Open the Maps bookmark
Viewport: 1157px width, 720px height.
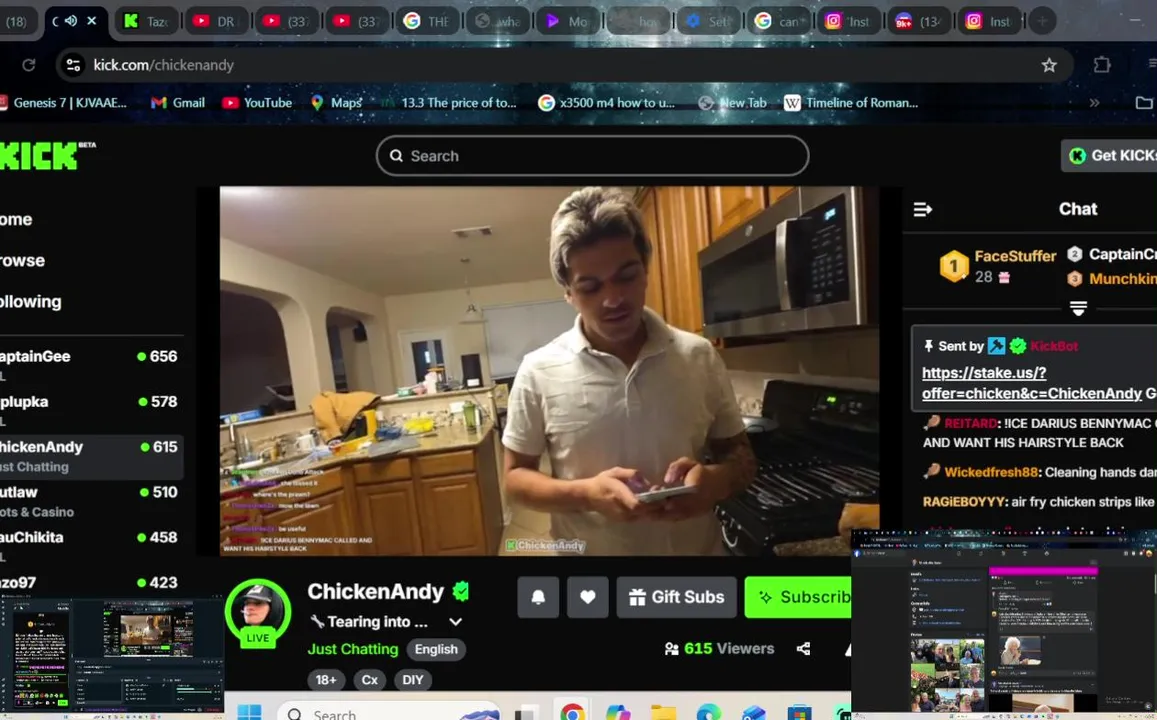336,103
